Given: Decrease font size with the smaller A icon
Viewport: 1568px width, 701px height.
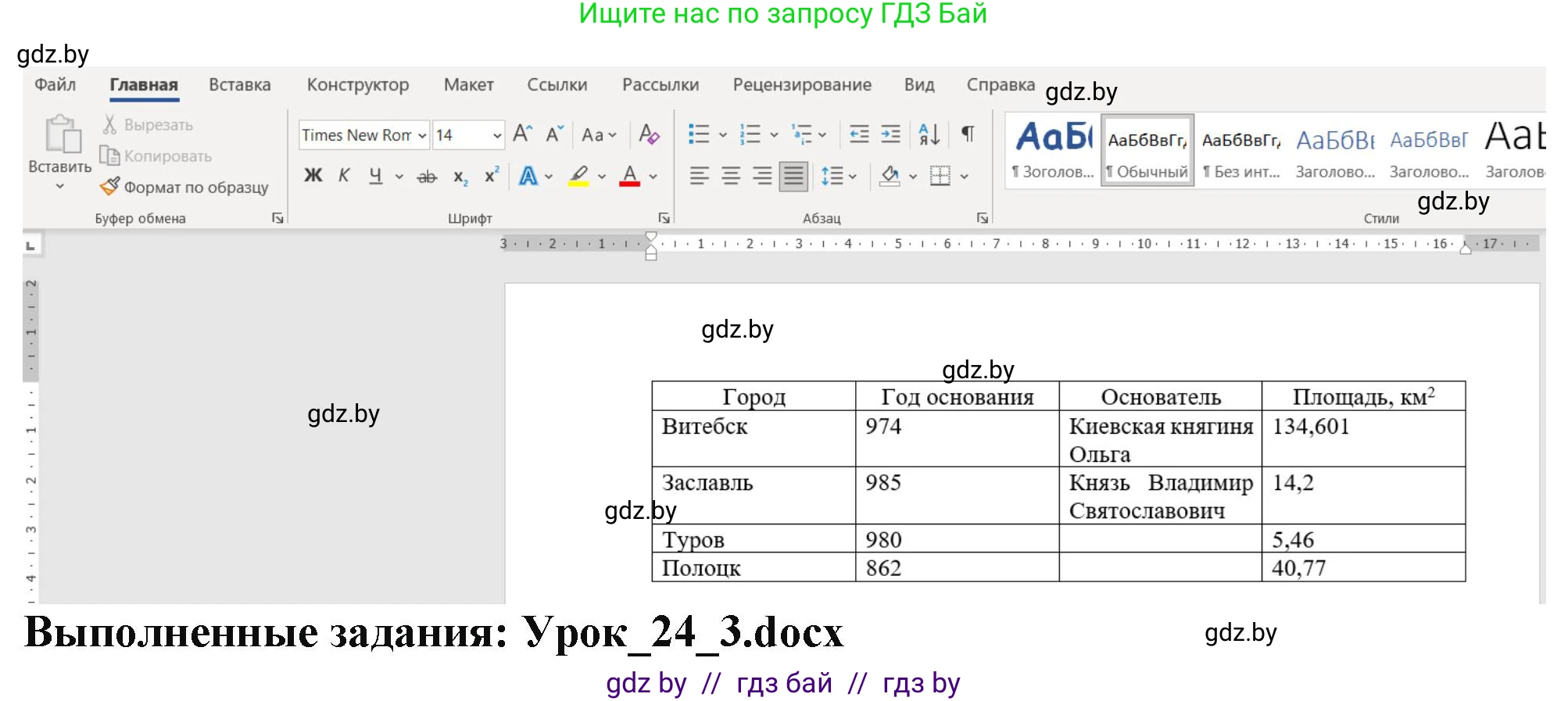Looking at the screenshot, I should point(554,134).
